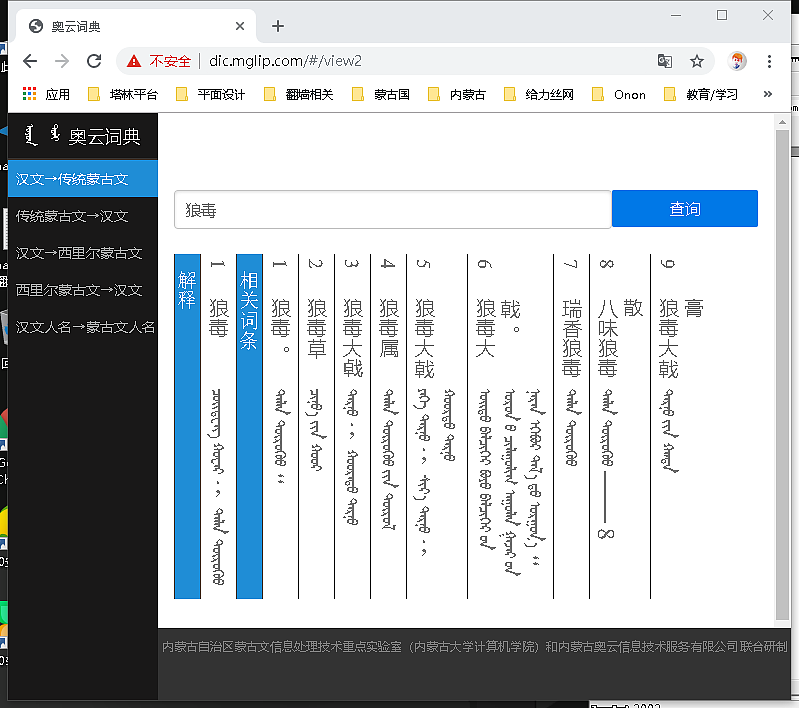Open Chrome three-dot menu
This screenshot has height=708, width=799.
tap(769, 61)
